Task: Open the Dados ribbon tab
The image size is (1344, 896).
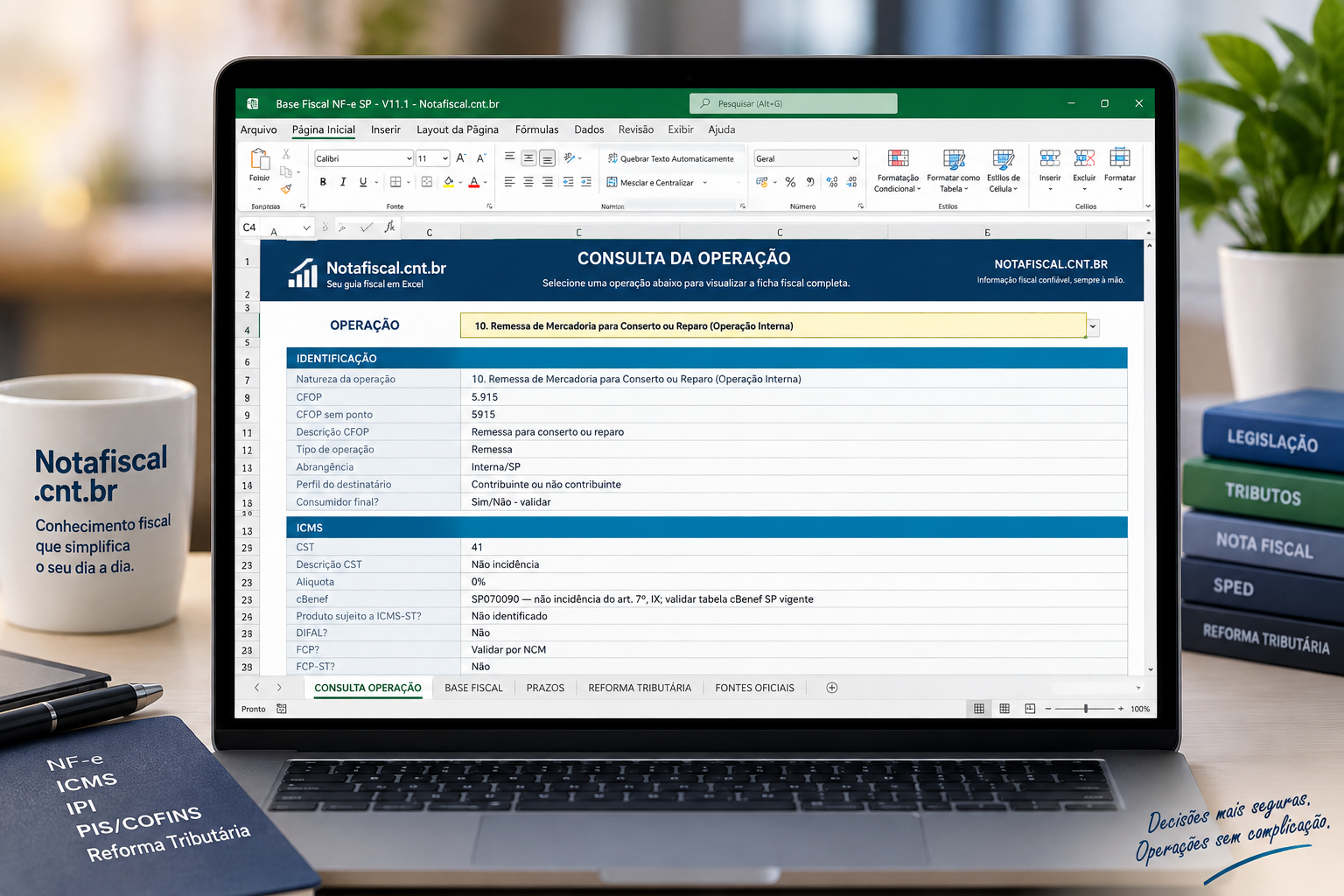Action: (589, 129)
